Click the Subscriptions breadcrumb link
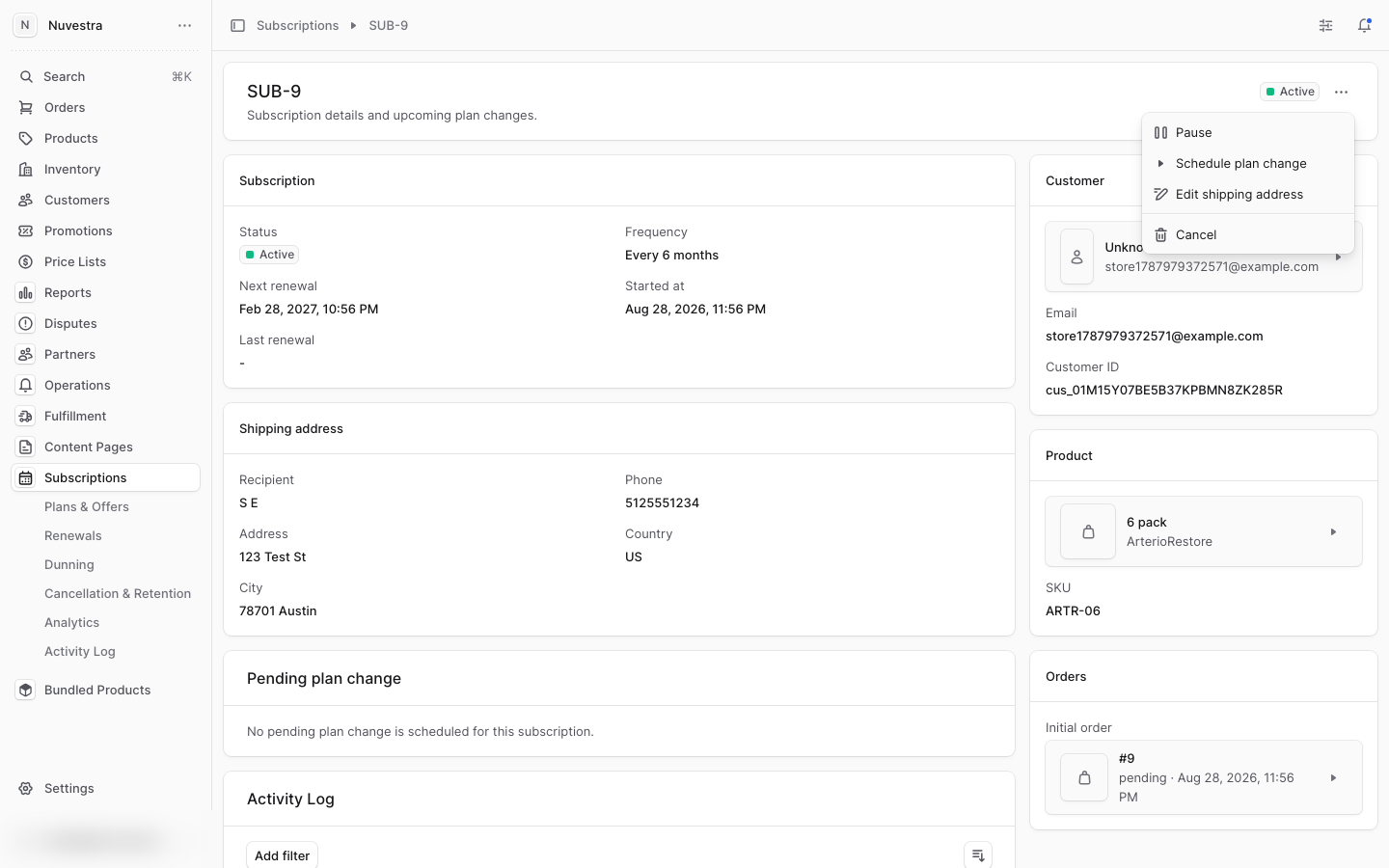Screen dimensions: 1389x868 tap(297, 25)
